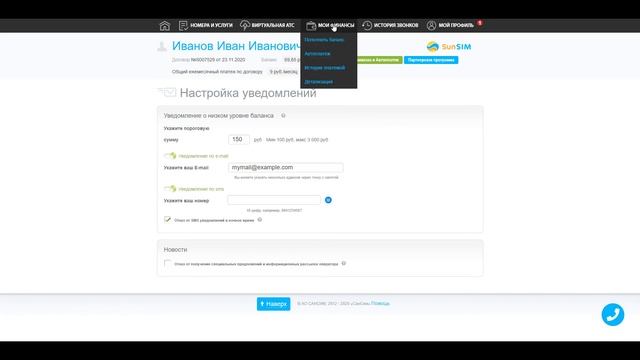Select Детализация in dropdown
Image resolution: width=640 pixels, height=360 pixels.
[x=318, y=82]
